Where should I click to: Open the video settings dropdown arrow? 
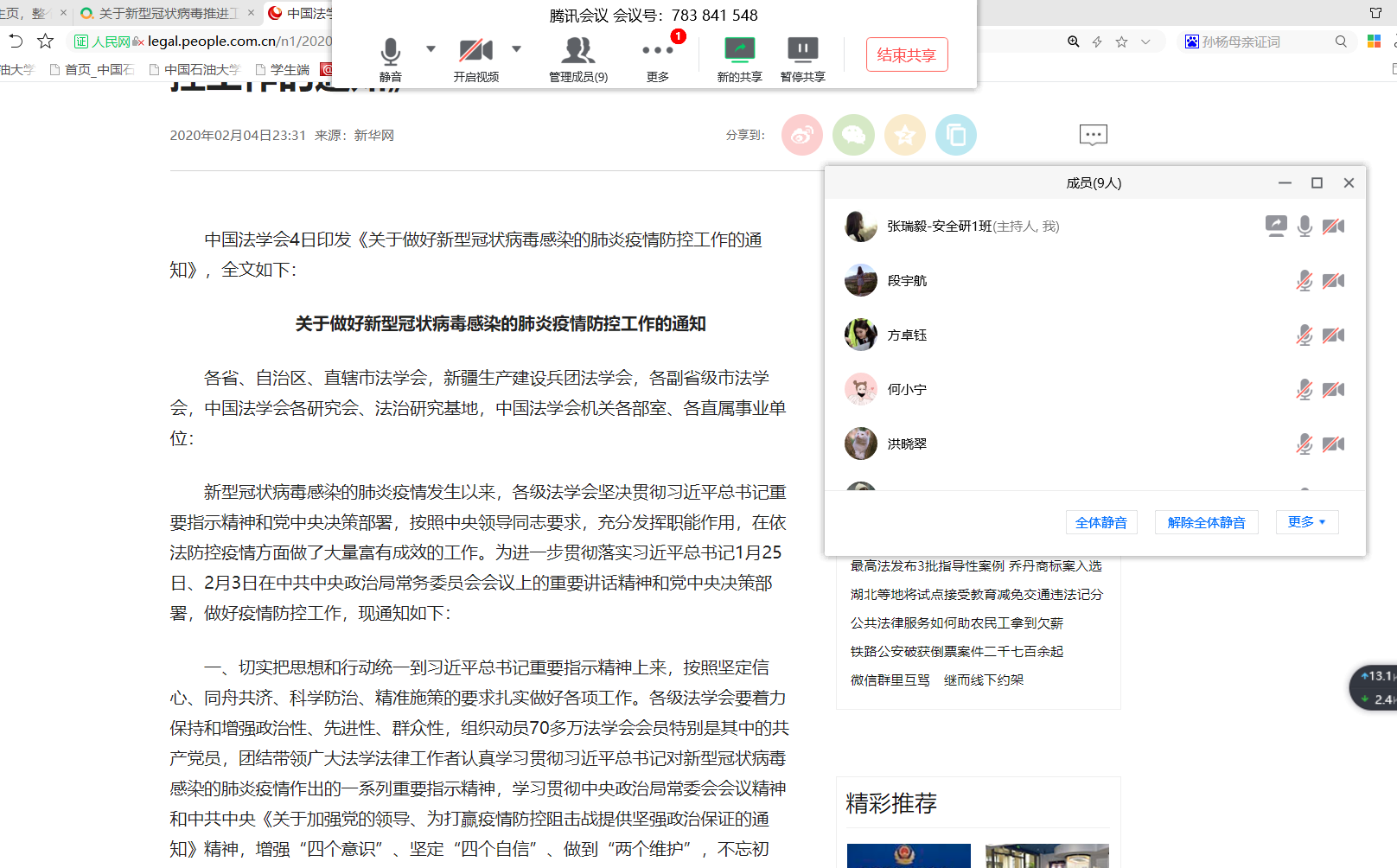coord(516,49)
